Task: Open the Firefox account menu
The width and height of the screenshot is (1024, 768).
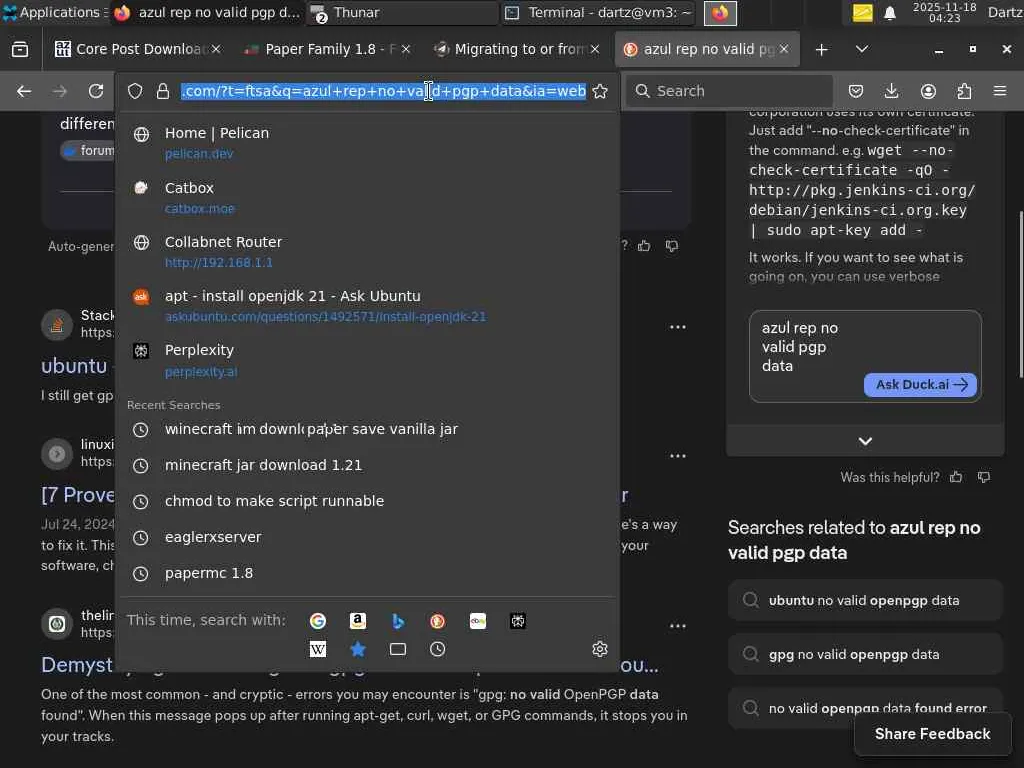Action: [928, 91]
